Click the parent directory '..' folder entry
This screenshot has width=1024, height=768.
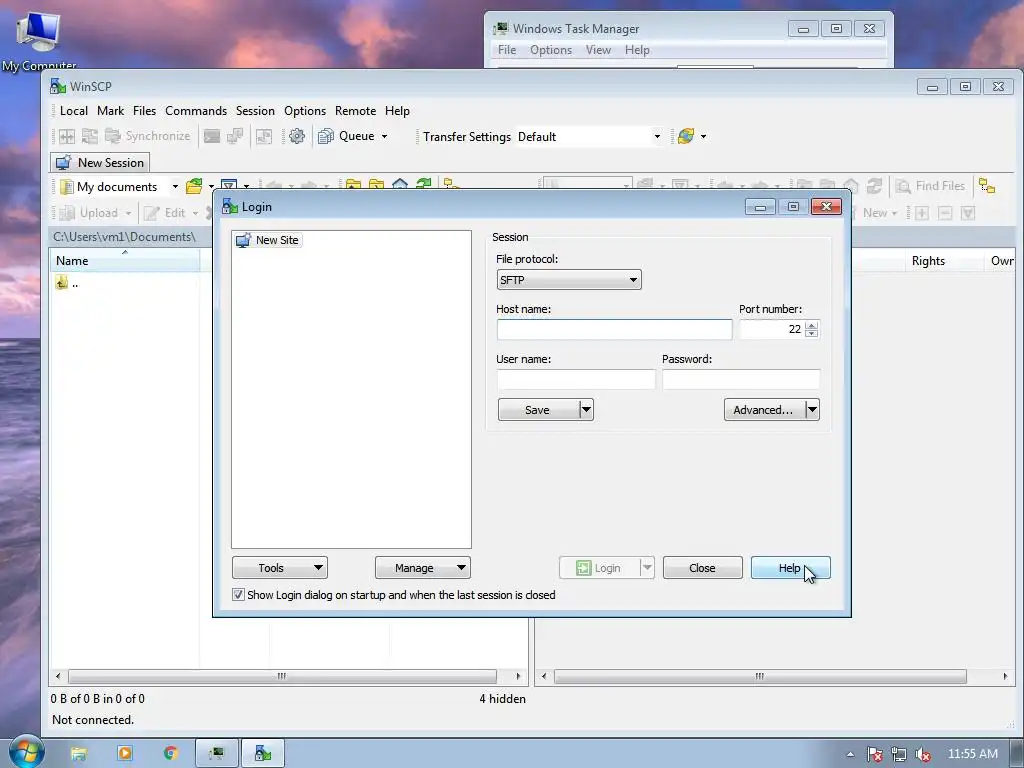[67, 283]
